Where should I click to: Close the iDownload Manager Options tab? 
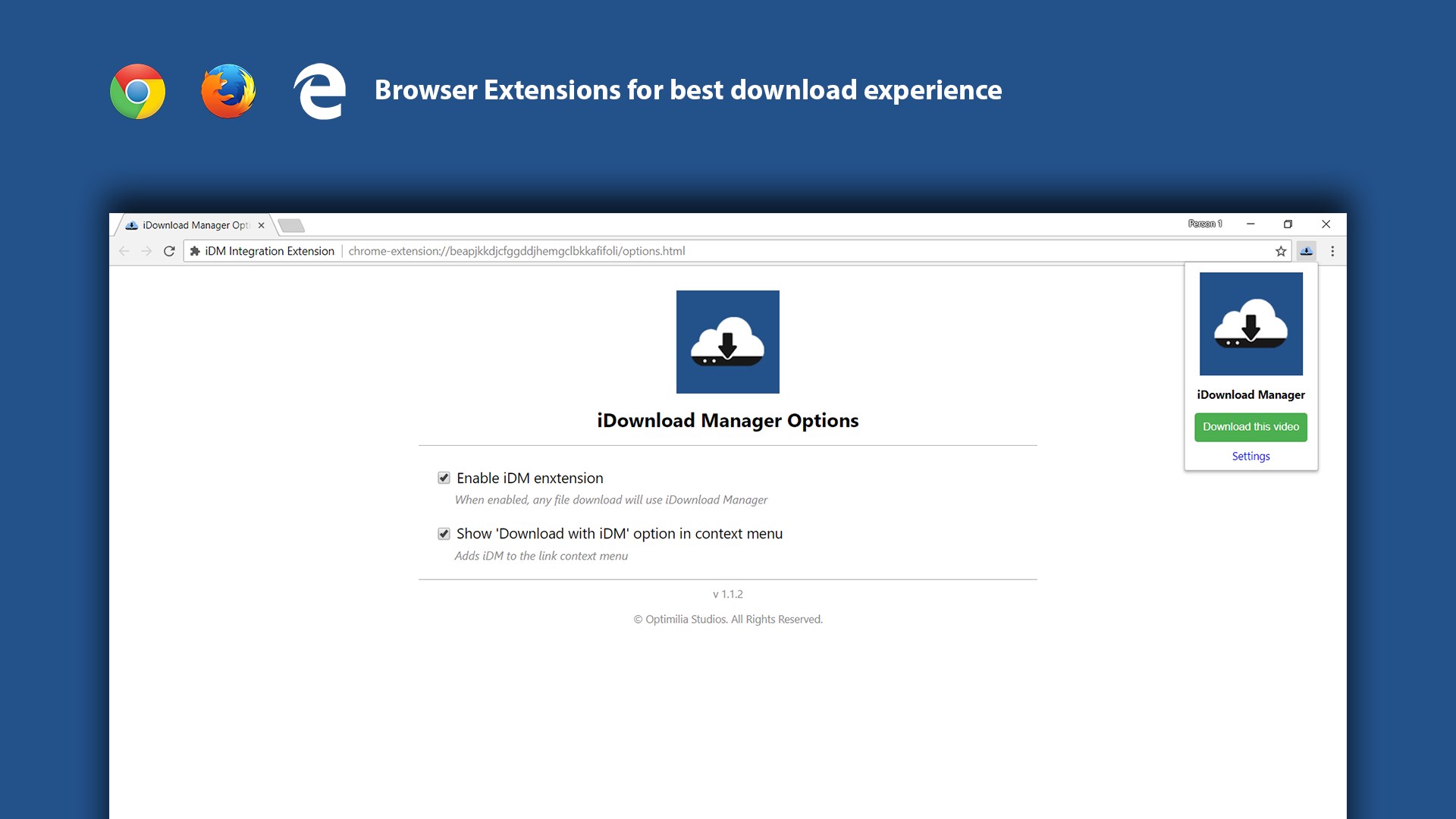pos(261,225)
